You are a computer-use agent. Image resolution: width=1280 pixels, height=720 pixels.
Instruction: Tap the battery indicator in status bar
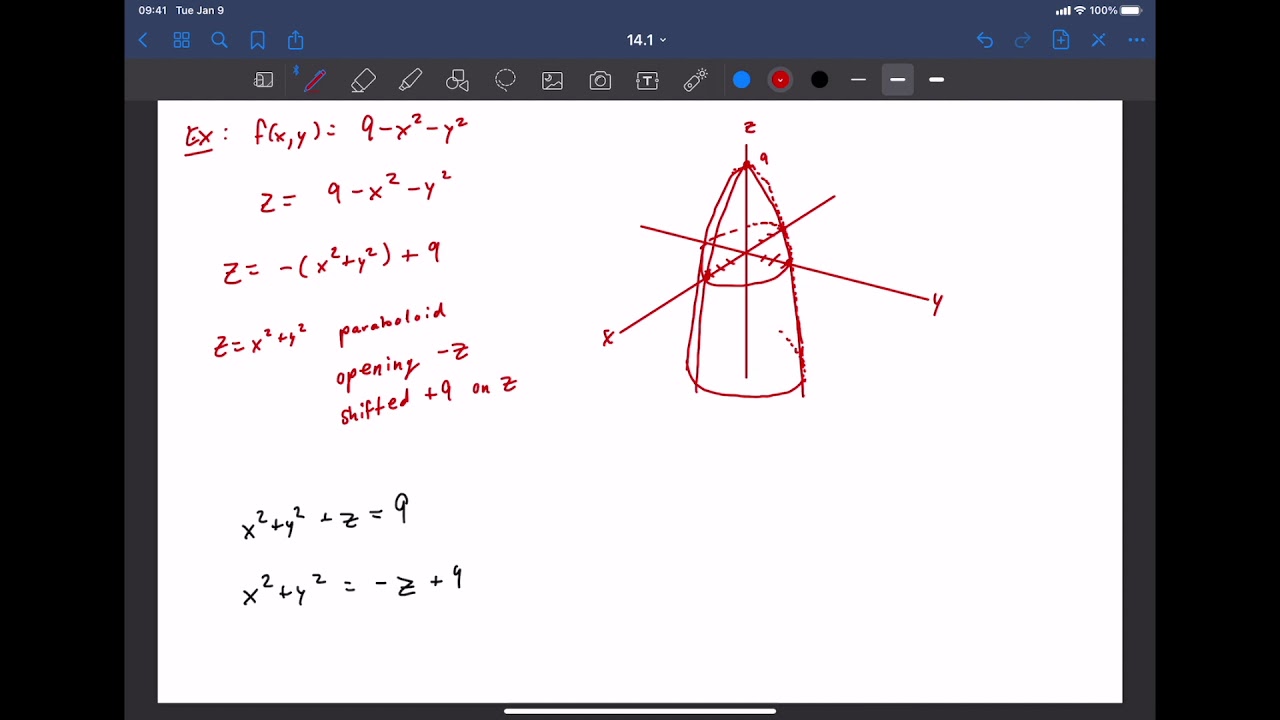click(1130, 10)
